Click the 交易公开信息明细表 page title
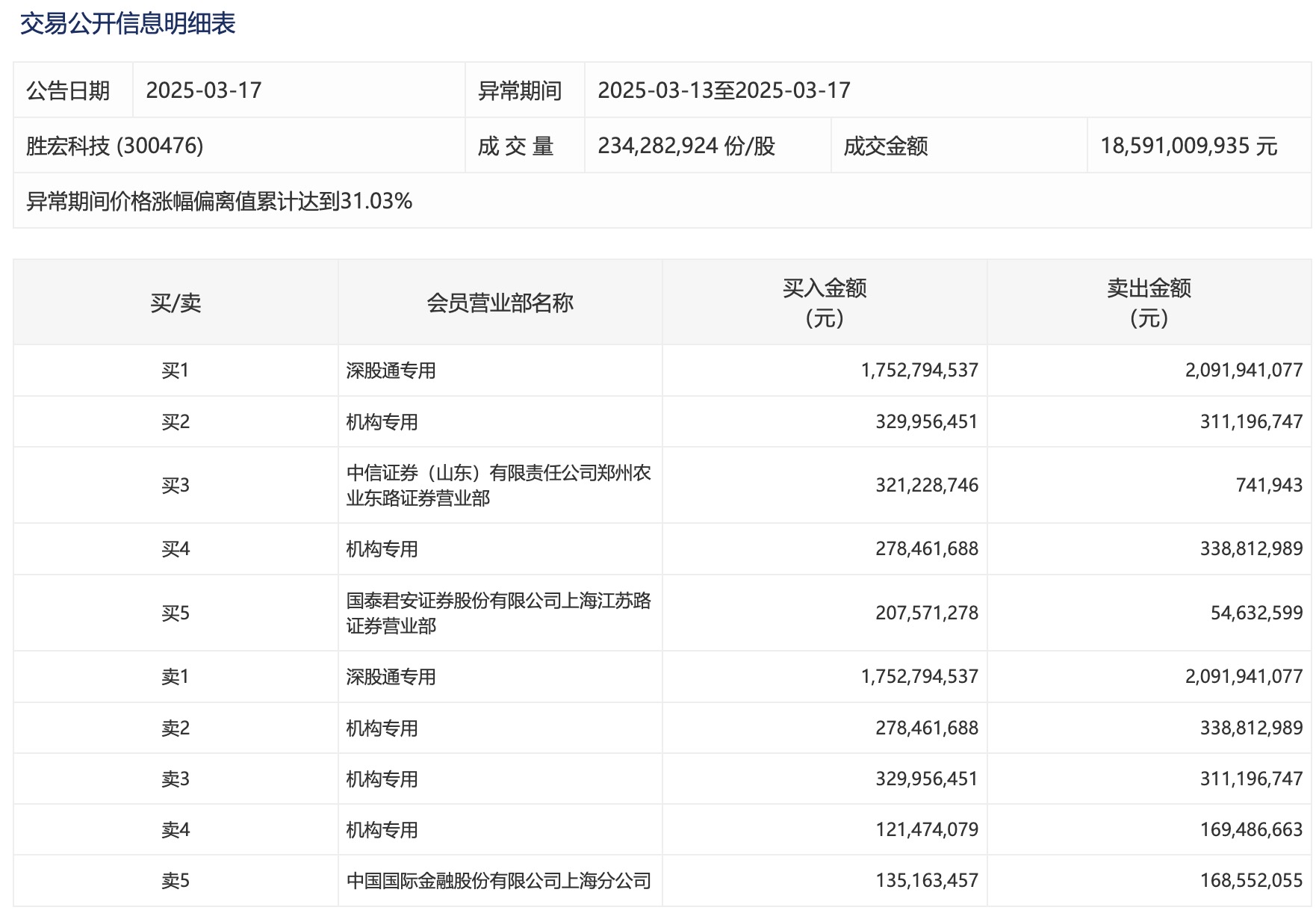Image resolution: width=1316 pixels, height=919 pixels. [128, 24]
